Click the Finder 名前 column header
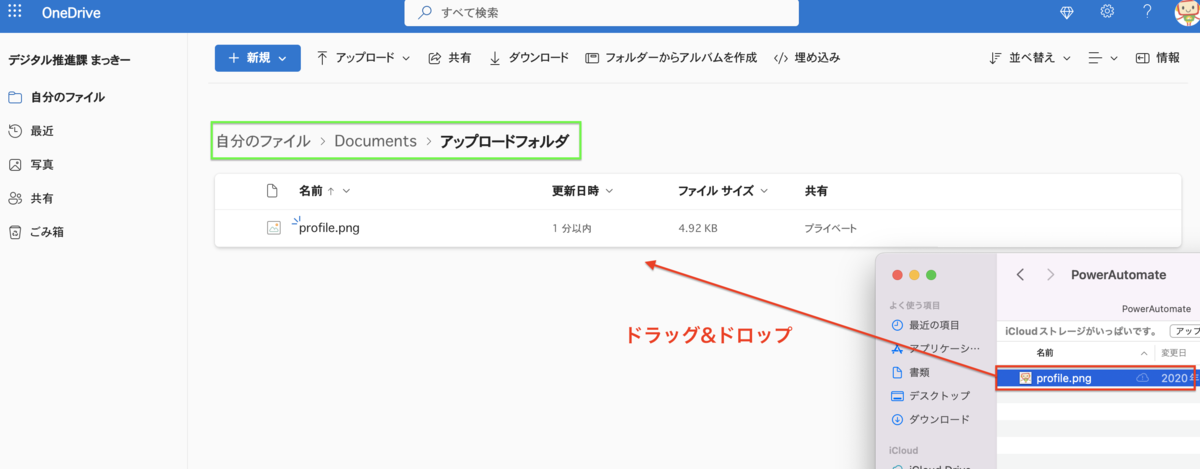 tap(1044, 353)
